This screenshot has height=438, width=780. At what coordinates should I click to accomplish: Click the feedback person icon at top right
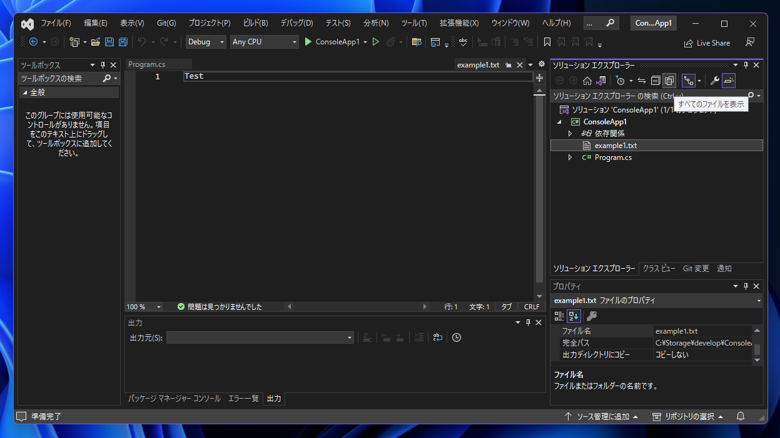750,43
